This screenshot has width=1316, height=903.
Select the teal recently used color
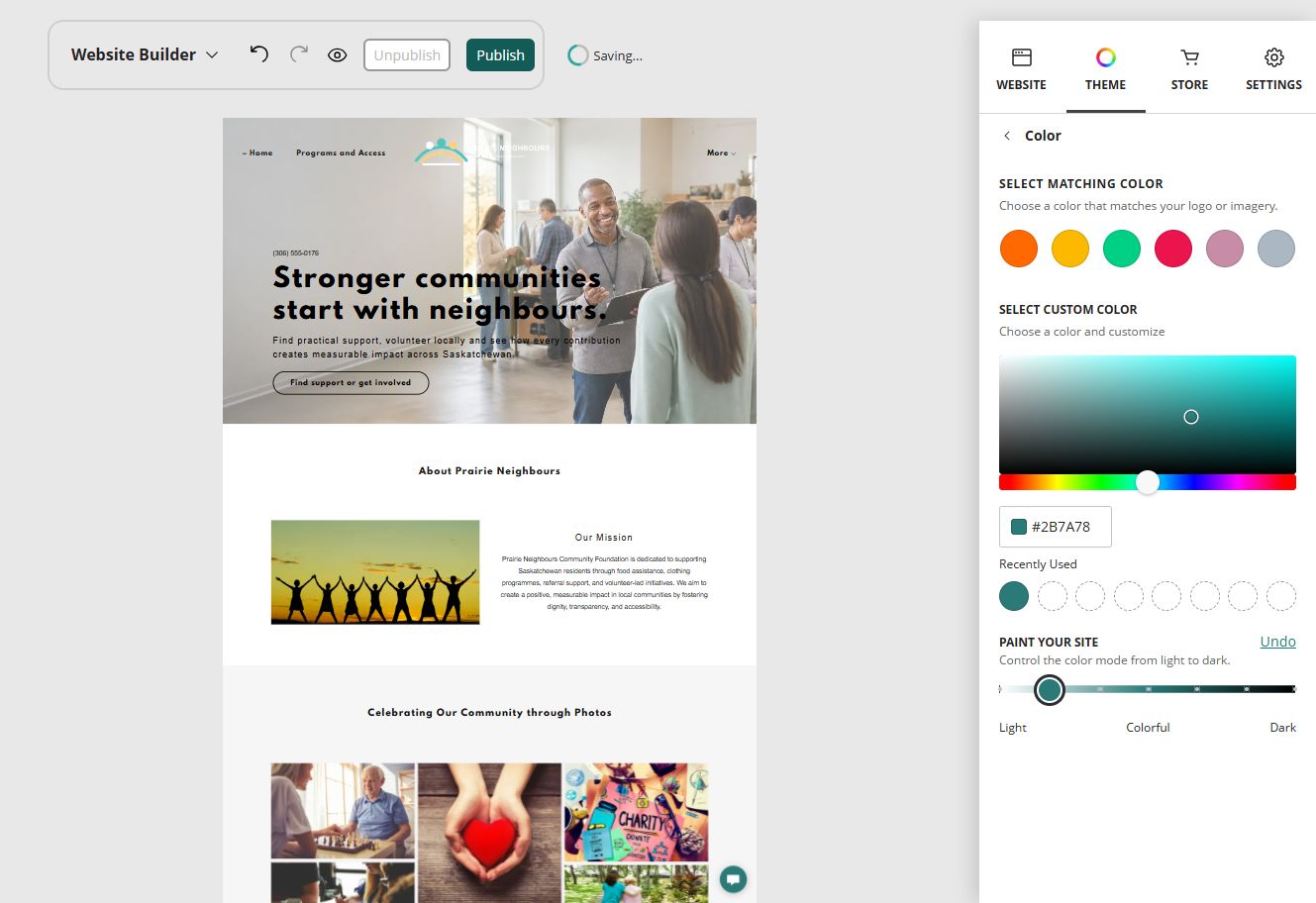click(1014, 596)
